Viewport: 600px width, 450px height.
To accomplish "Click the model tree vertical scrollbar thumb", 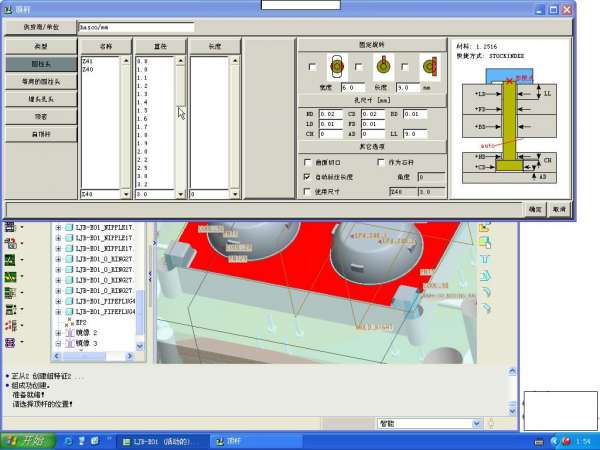I will [x=140, y=313].
